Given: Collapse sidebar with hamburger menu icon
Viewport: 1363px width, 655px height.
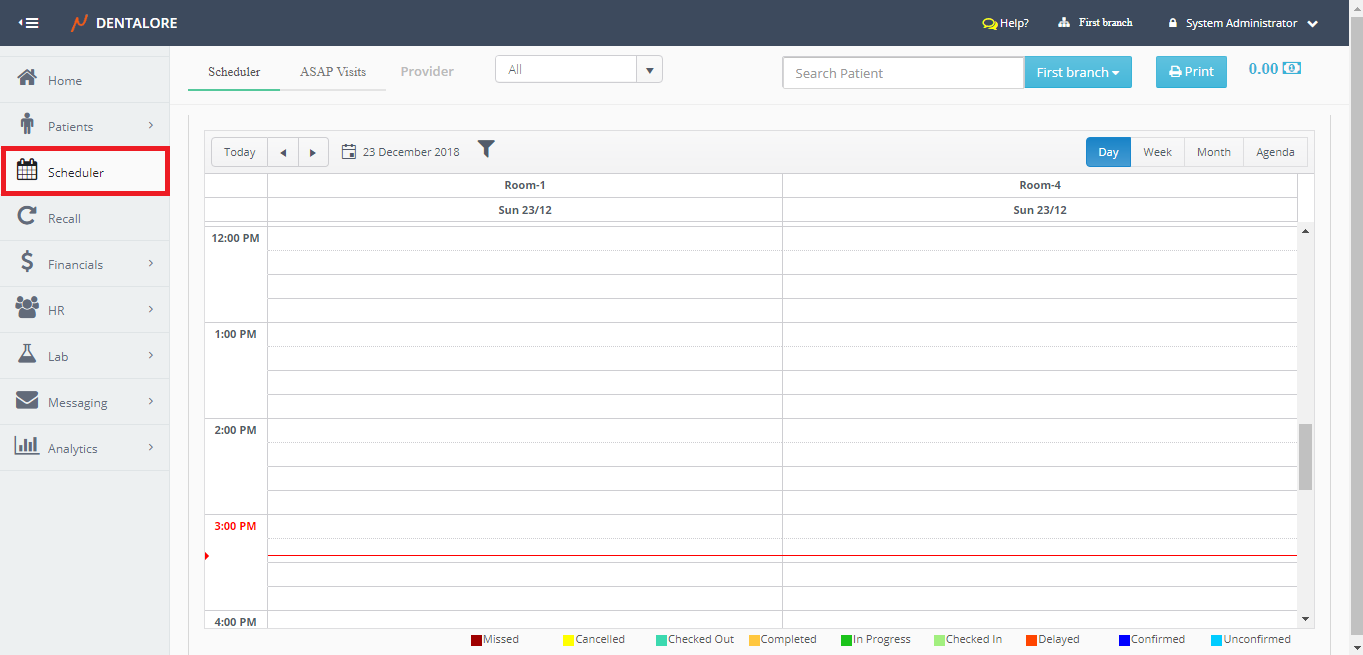Looking at the screenshot, I should pos(29,23).
